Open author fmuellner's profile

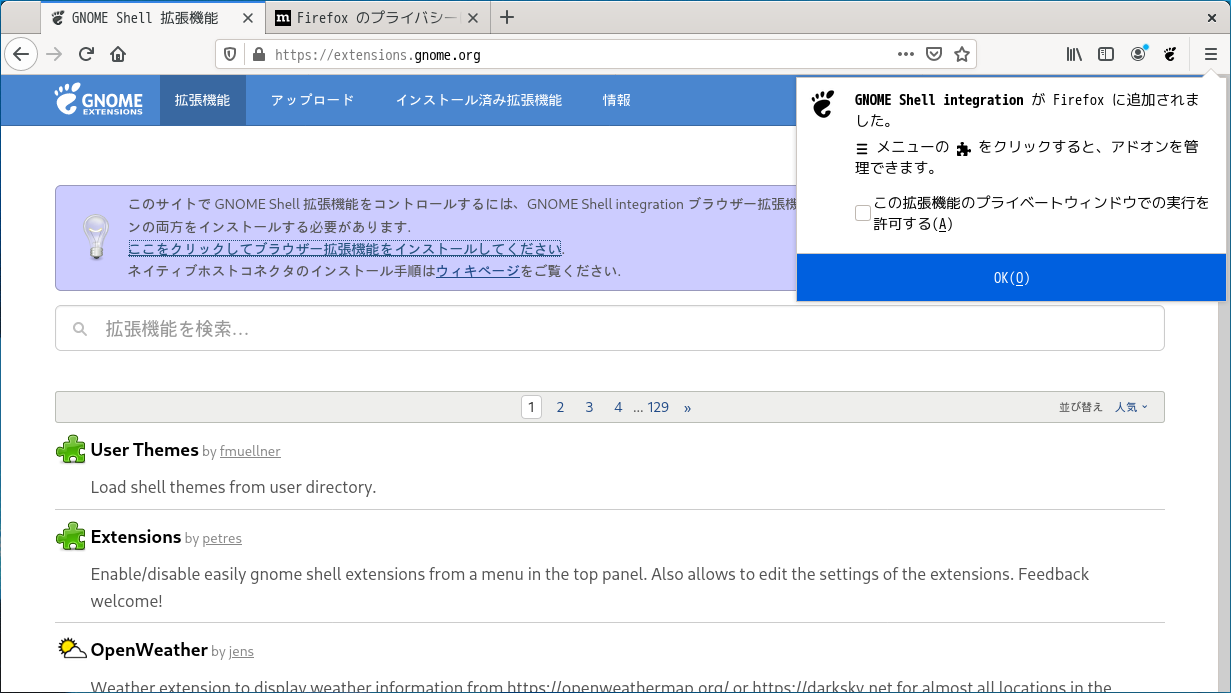(250, 452)
